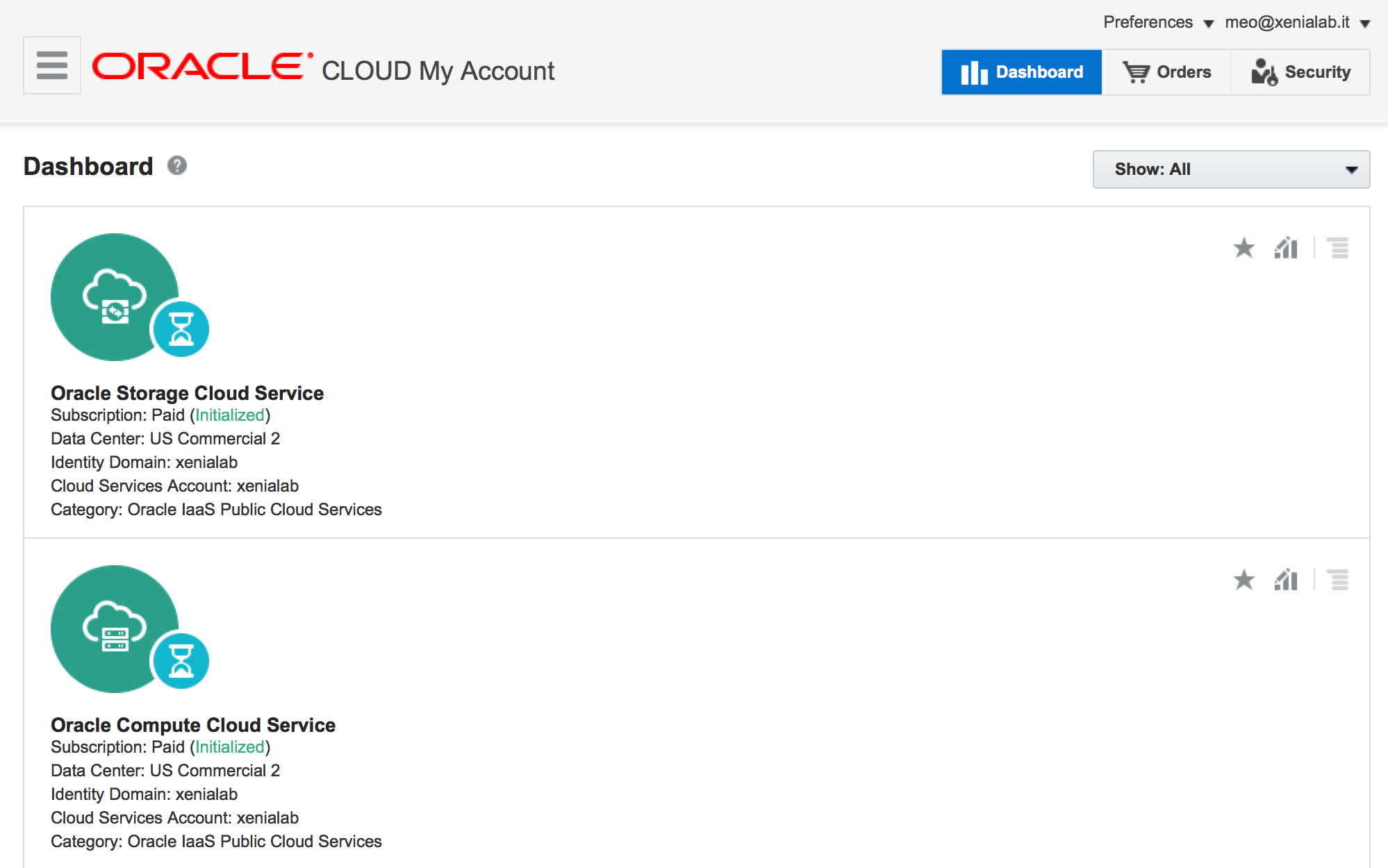Click the Storage Cloud Service cloud icon
This screenshot has width=1388, height=868.
pyautogui.click(x=115, y=297)
